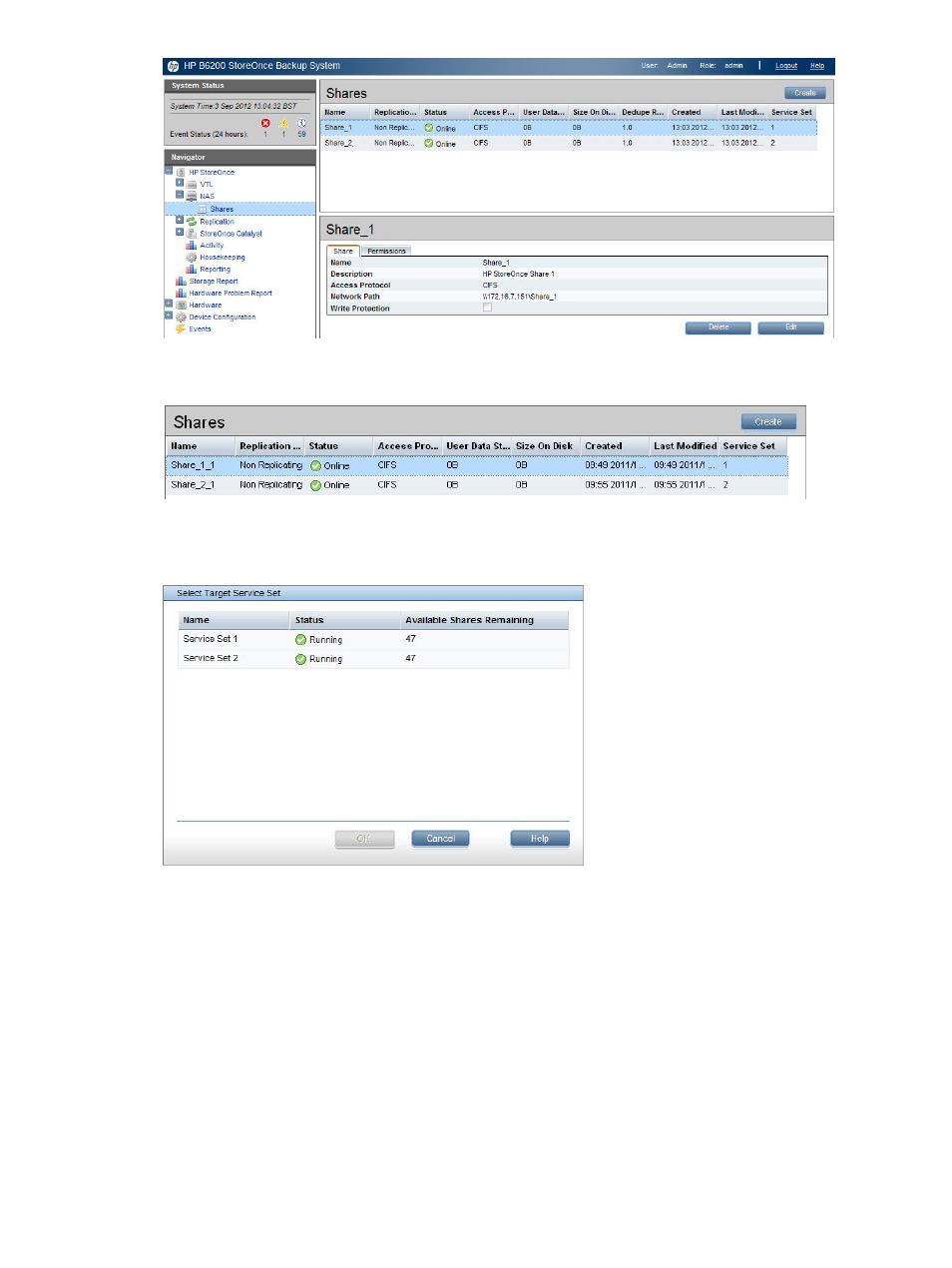Select the Share_2 row in the Shares table

[x=569, y=144]
